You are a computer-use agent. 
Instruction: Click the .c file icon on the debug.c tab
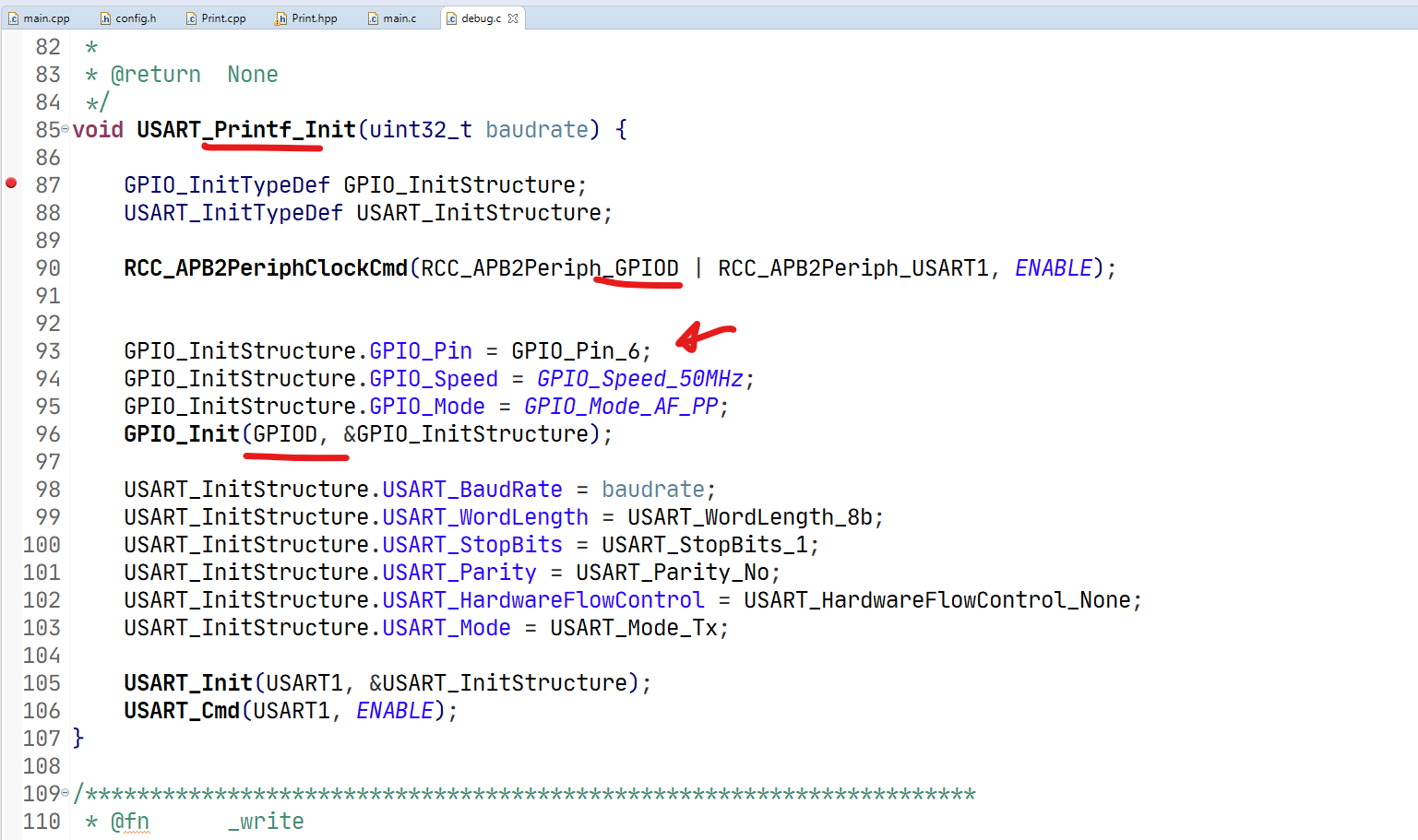(450, 17)
